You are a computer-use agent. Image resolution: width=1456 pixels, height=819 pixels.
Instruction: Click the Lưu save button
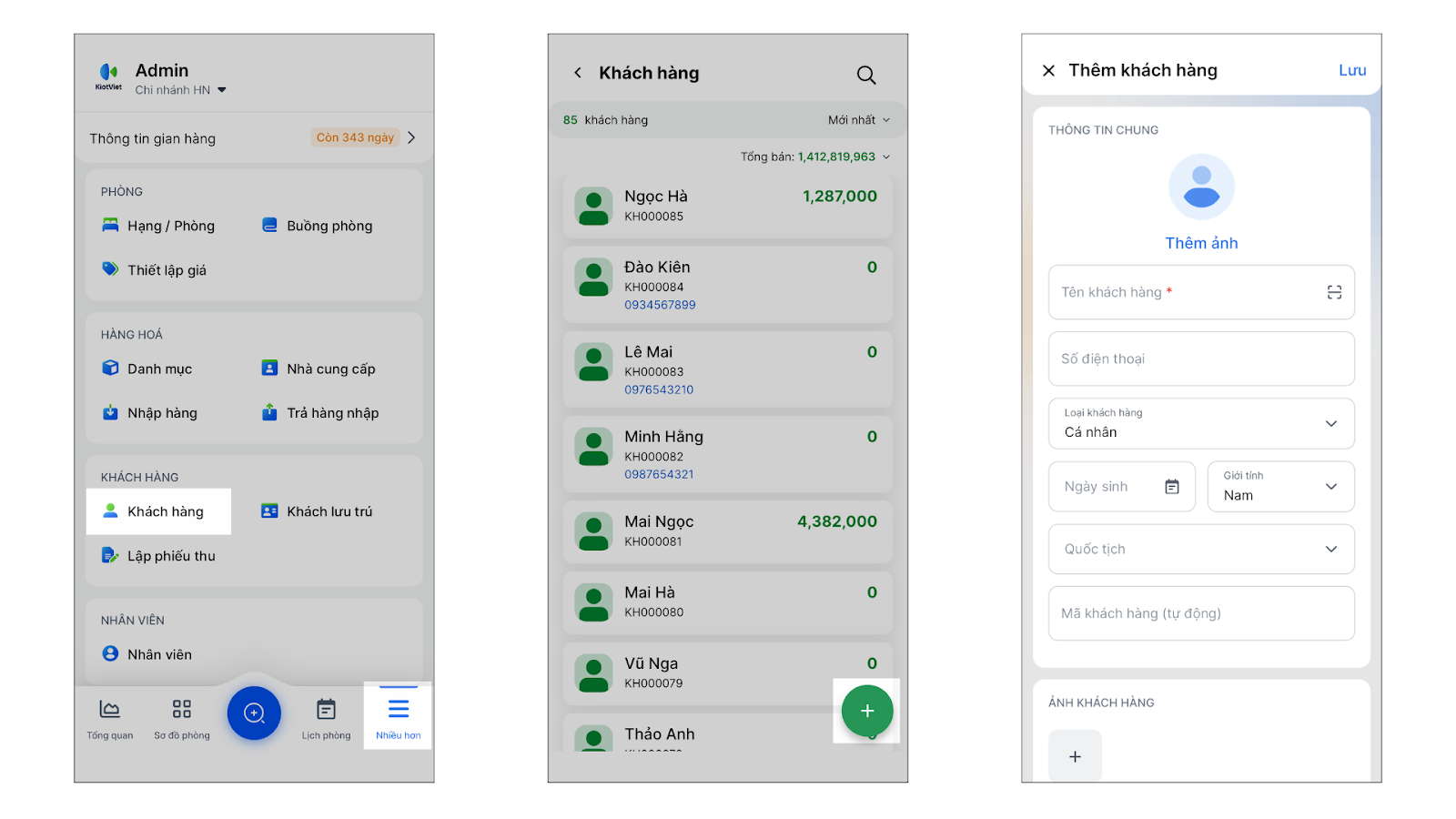1351,70
